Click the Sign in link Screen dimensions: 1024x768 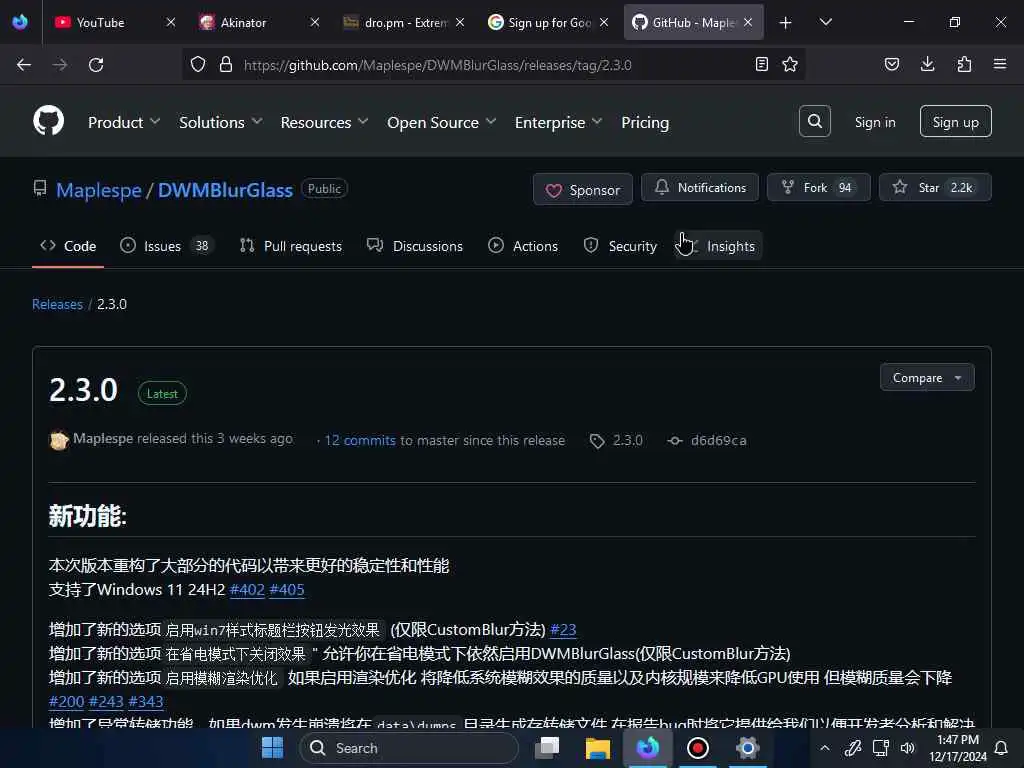(875, 122)
